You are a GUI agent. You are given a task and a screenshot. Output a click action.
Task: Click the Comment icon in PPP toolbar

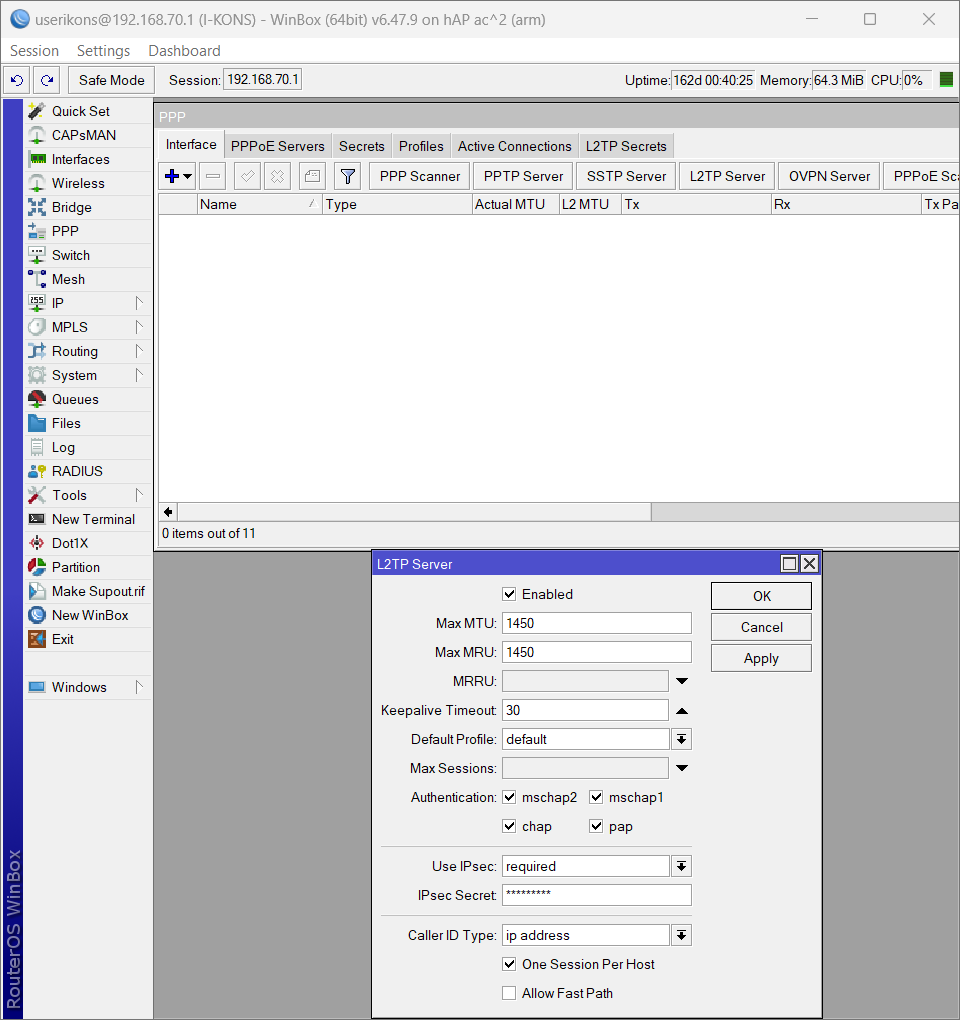coord(312,176)
